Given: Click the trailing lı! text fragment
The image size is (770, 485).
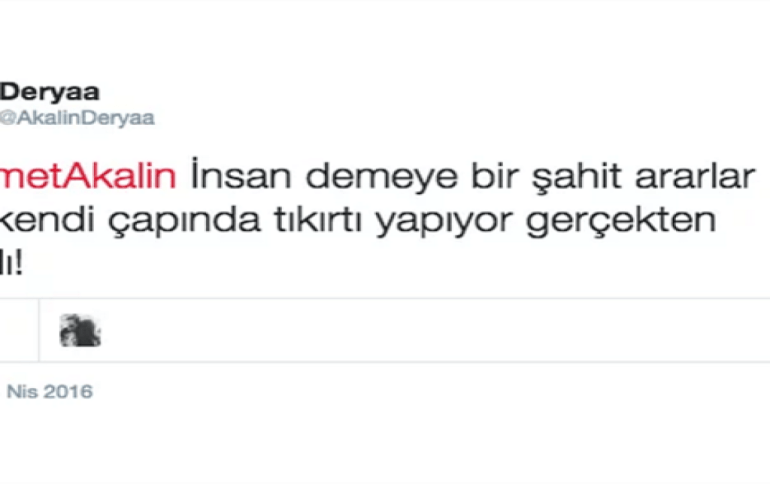Looking at the screenshot, I should (x=11, y=264).
